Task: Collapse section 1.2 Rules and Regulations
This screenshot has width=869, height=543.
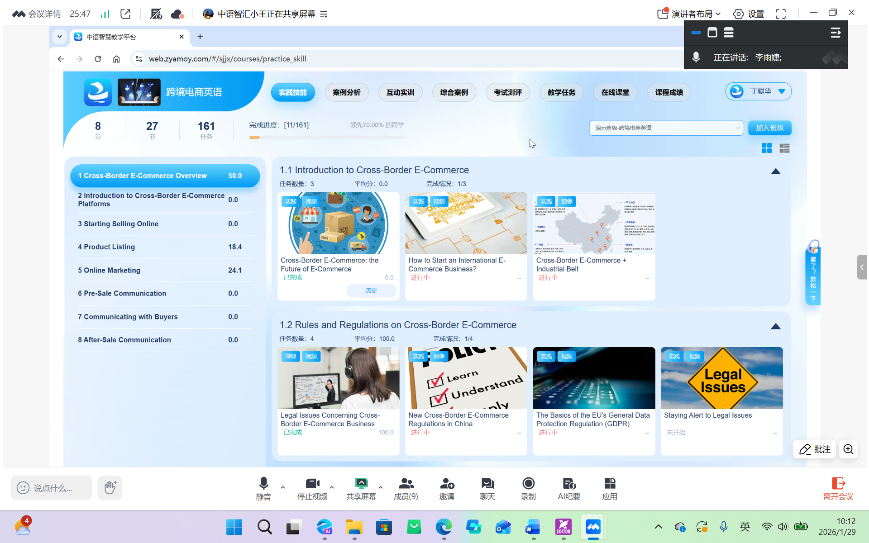Action: point(775,326)
